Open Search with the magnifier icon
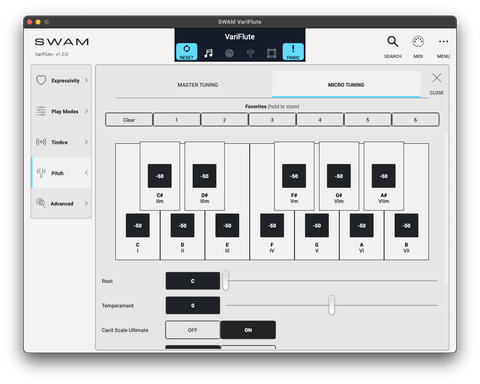 point(393,42)
